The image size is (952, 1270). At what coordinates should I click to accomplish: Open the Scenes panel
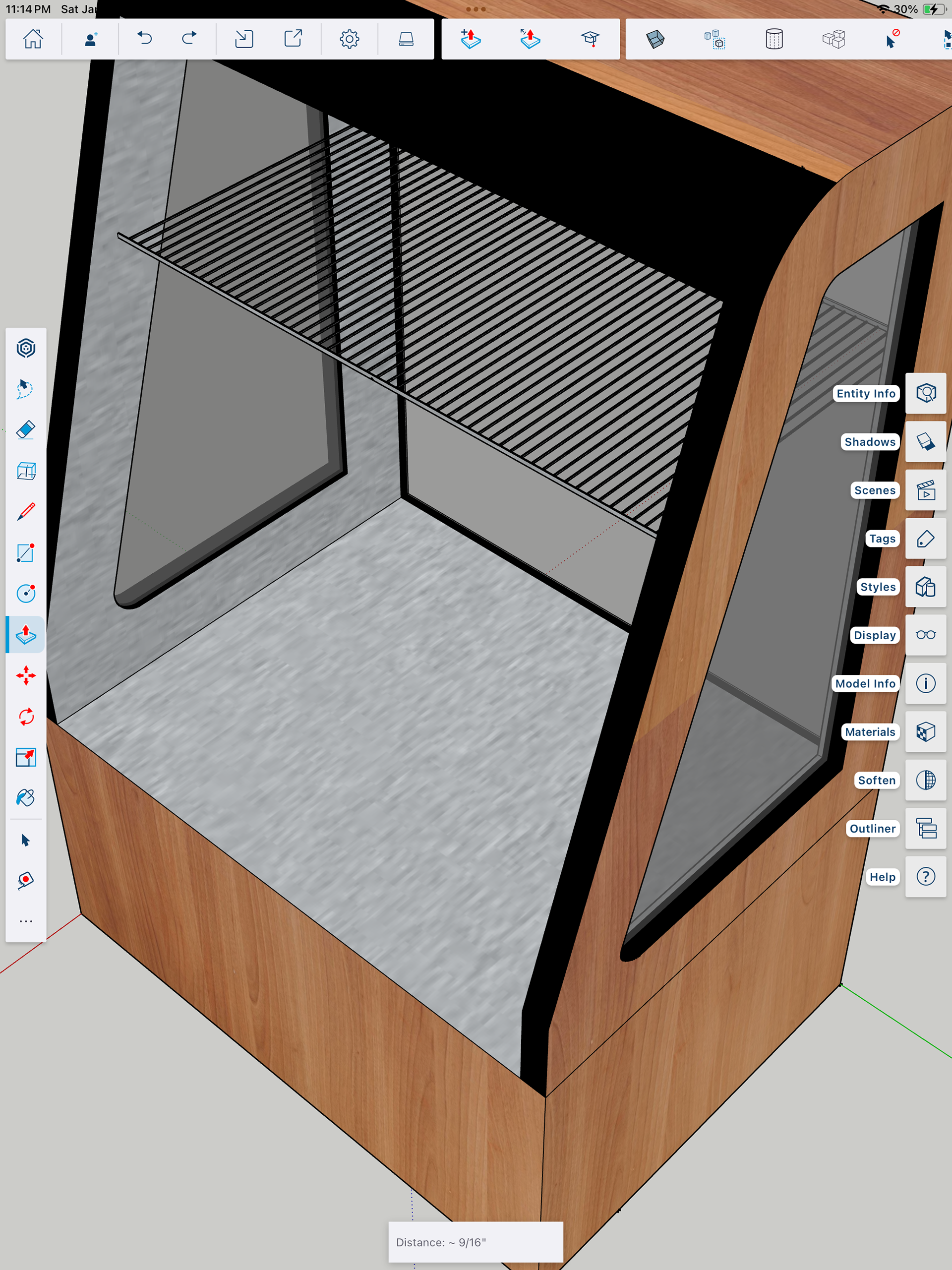click(926, 490)
